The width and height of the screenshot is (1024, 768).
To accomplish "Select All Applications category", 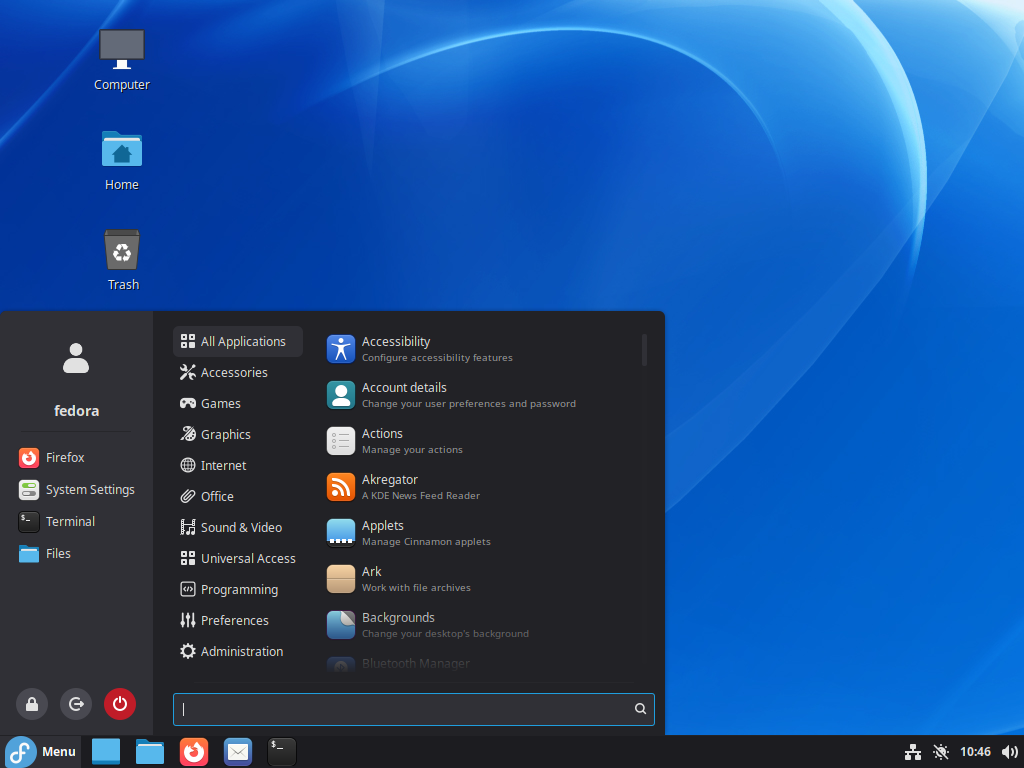I will point(238,342).
